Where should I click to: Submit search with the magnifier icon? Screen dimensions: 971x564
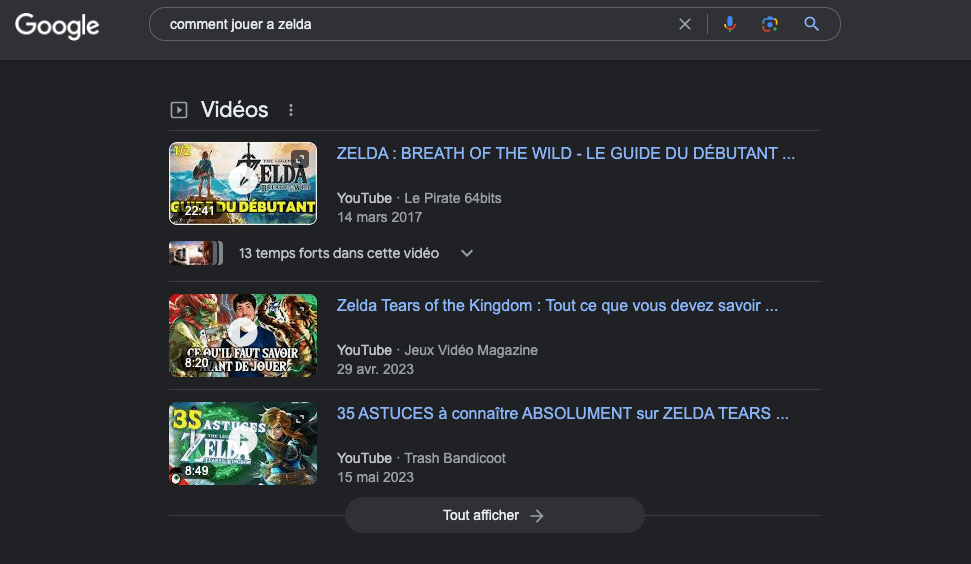tap(811, 24)
